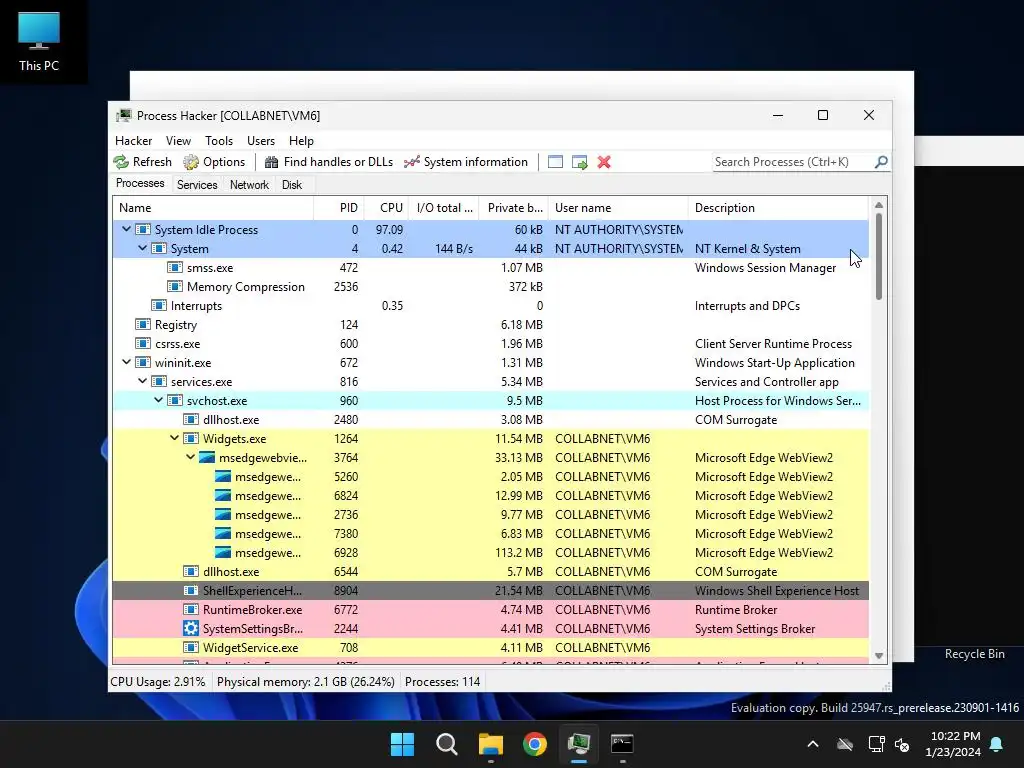Open the Help menu

[301, 141]
